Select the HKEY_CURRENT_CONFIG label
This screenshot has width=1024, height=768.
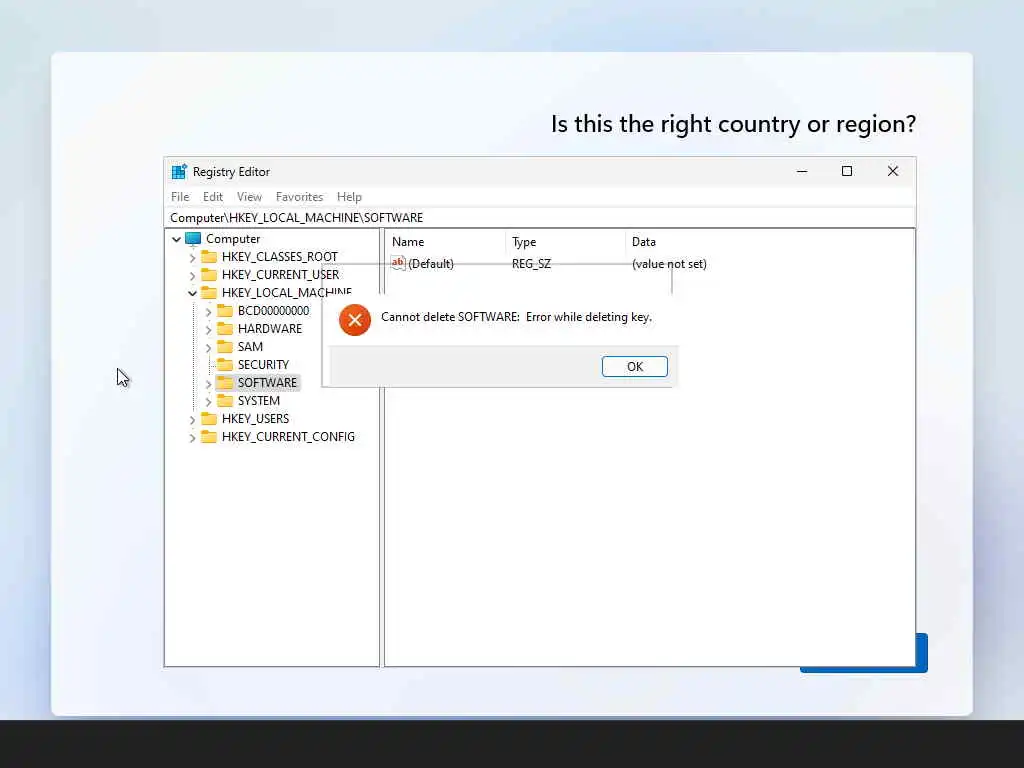tap(288, 436)
